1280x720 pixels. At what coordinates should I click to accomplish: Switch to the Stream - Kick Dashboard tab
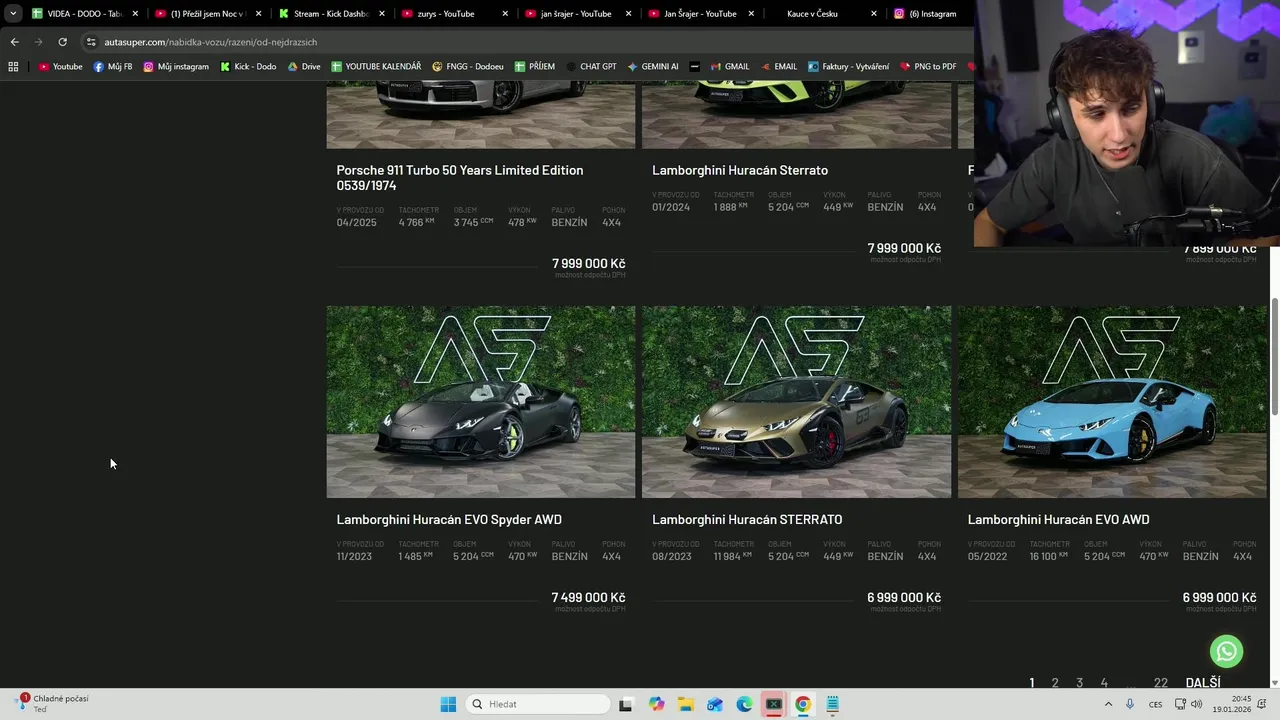point(332,14)
